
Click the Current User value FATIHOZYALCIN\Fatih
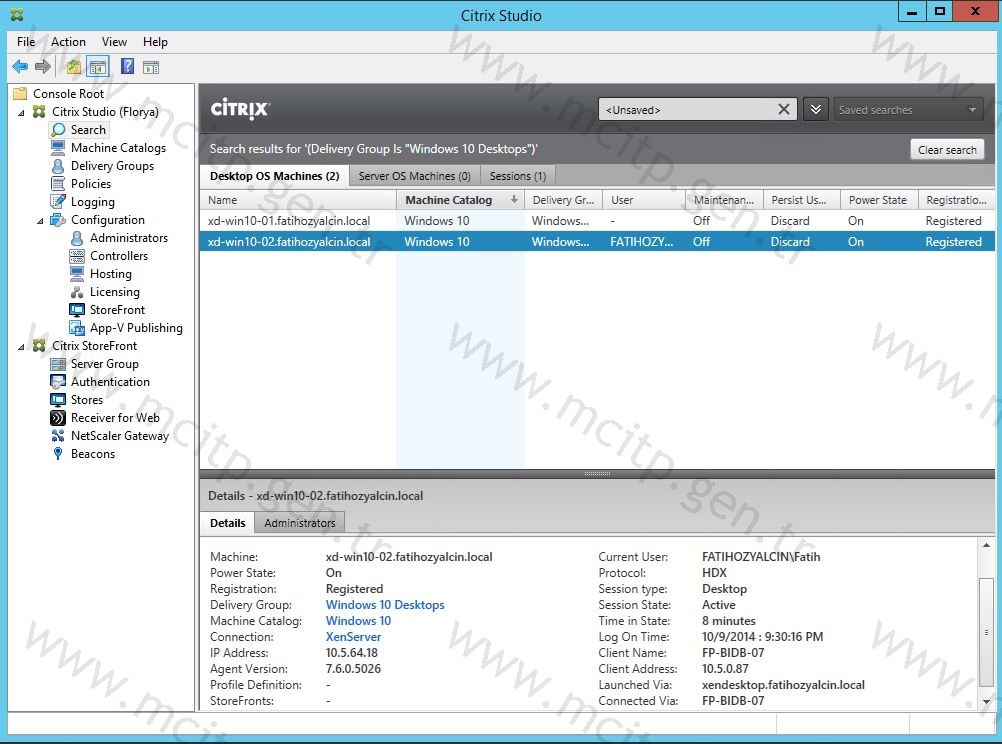pos(761,557)
